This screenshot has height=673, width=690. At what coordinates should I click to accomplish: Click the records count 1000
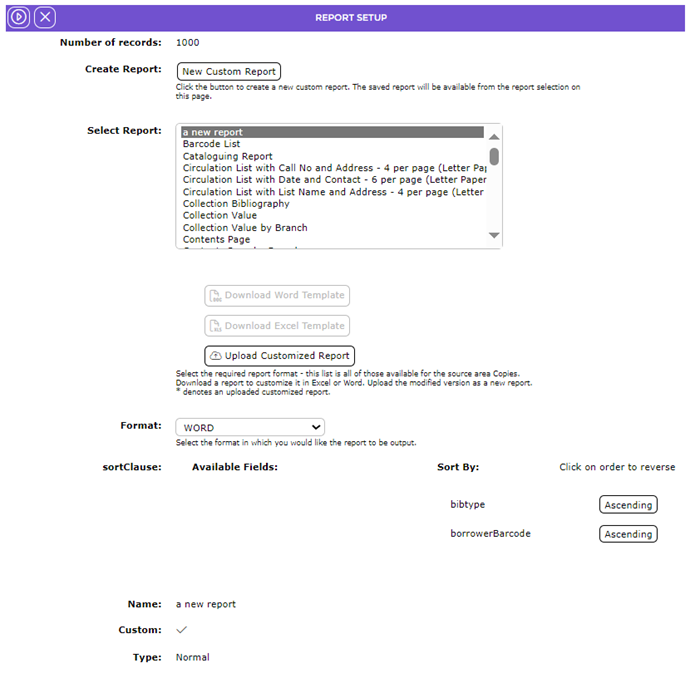pos(187,43)
